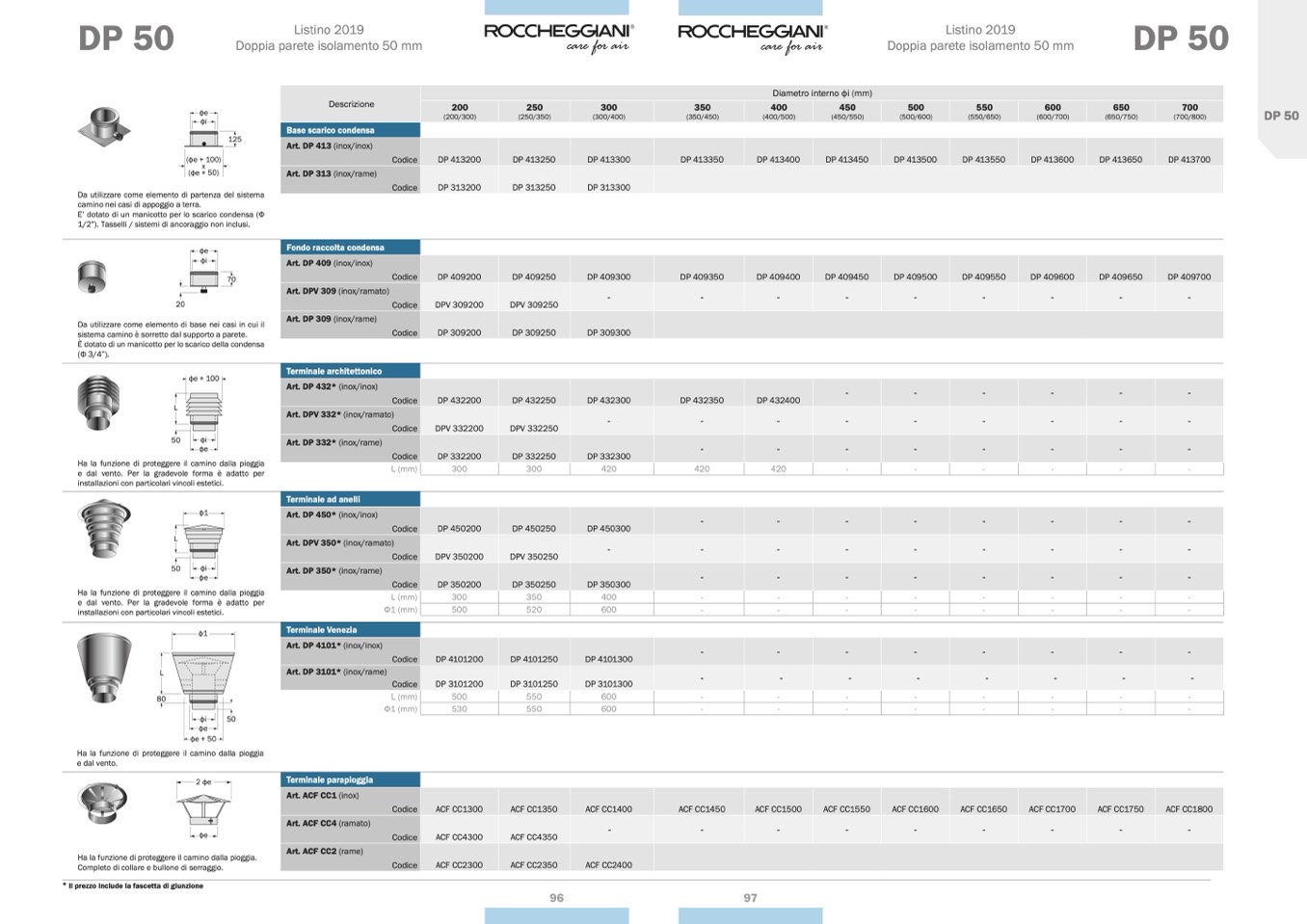
Task: Click the Terminale Venezia technical dimension drawing
Action: click(x=201, y=686)
